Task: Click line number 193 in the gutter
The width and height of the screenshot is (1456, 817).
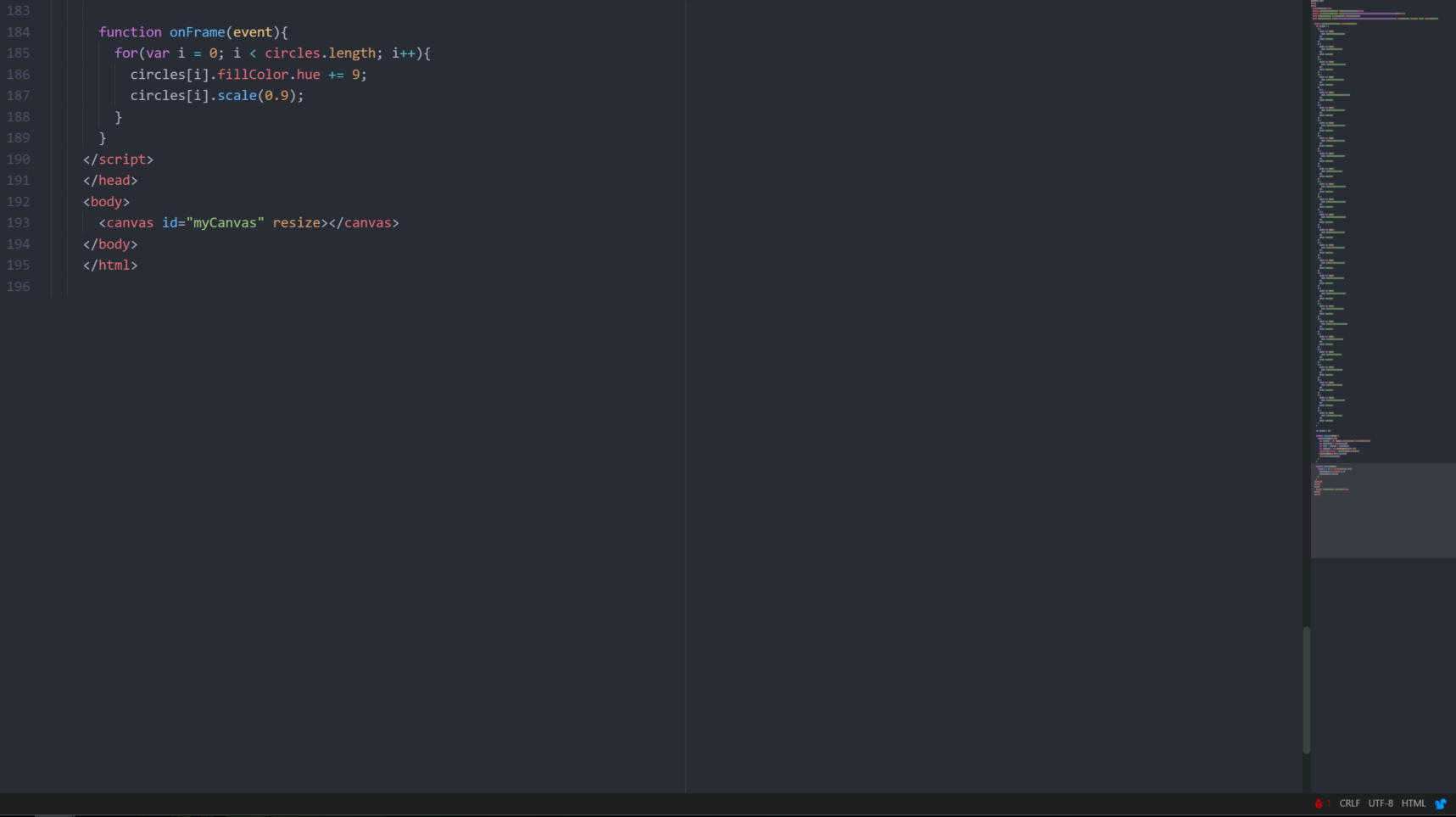Action: pos(19,223)
